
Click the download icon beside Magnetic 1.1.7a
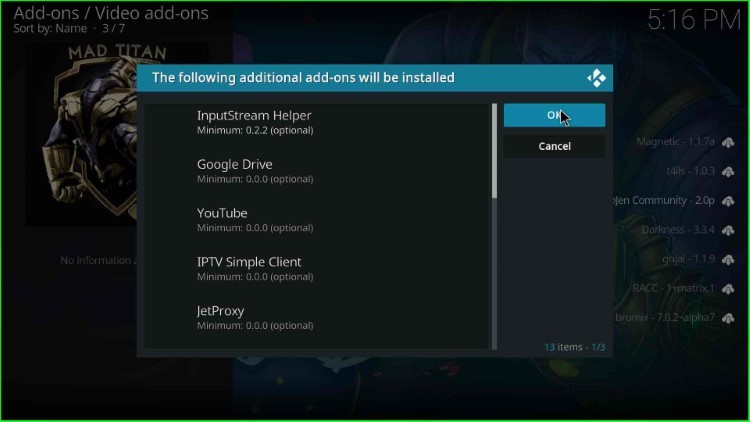pyautogui.click(x=728, y=142)
